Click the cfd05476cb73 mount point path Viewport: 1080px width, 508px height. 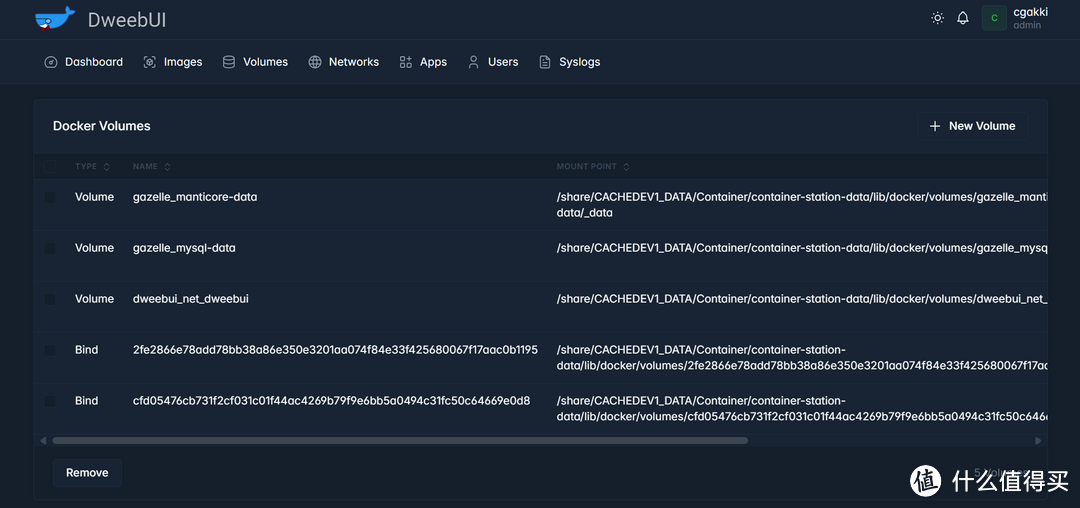click(802, 408)
